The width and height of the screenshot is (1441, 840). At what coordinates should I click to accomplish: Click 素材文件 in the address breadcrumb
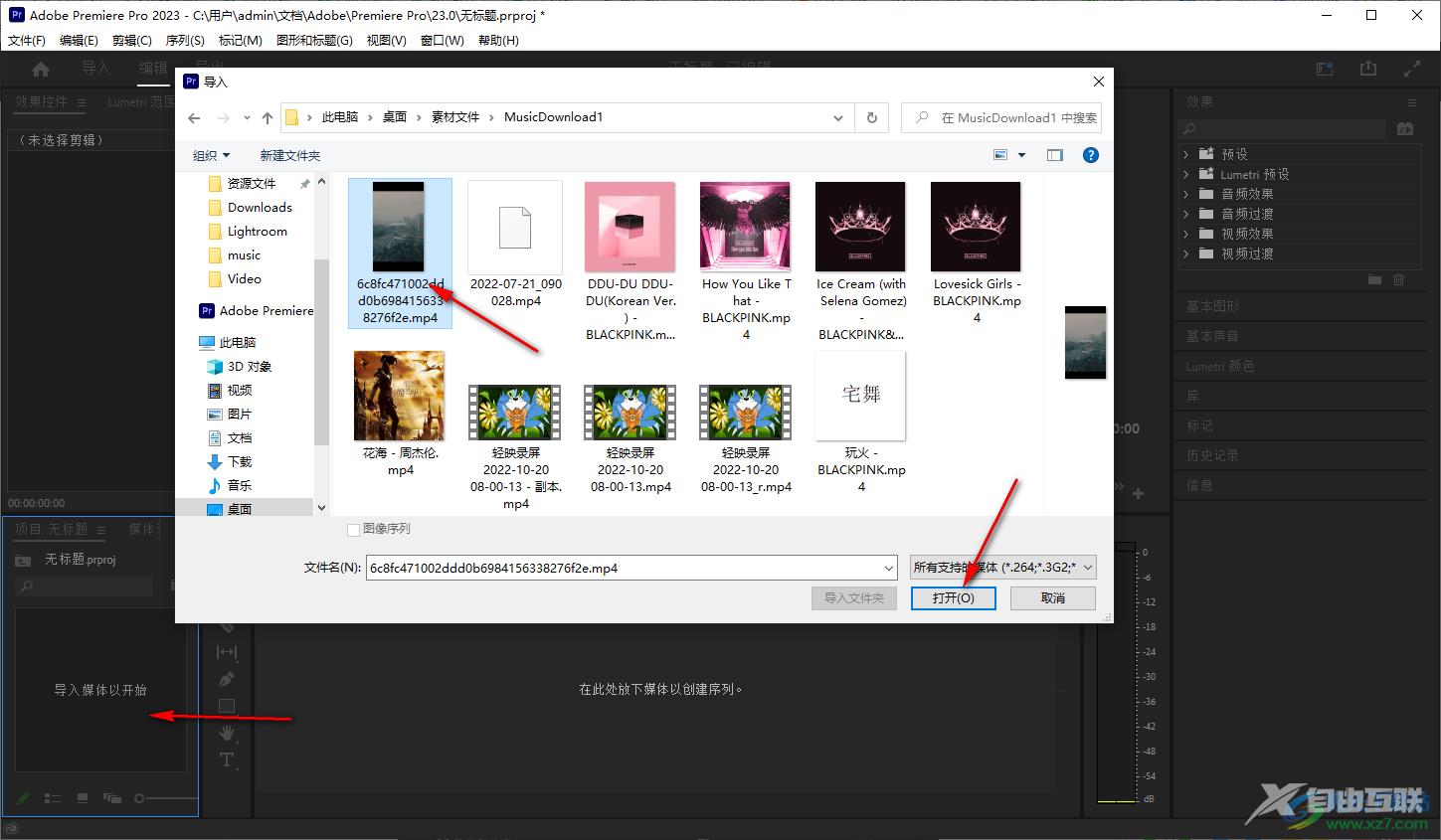click(455, 117)
